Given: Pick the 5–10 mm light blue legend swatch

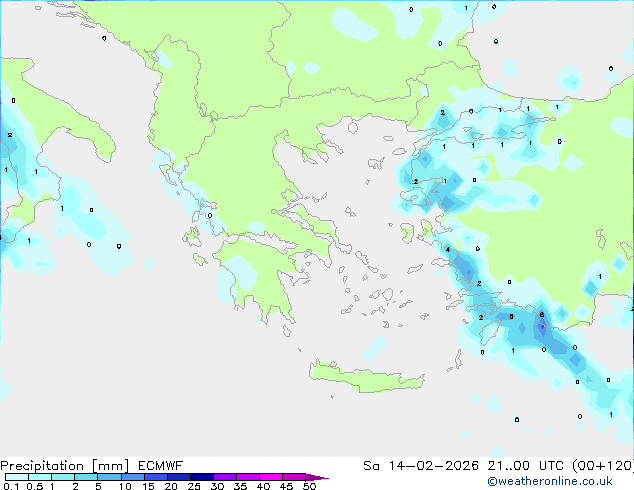Looking at the screenshot, I should tap(109, 477).
